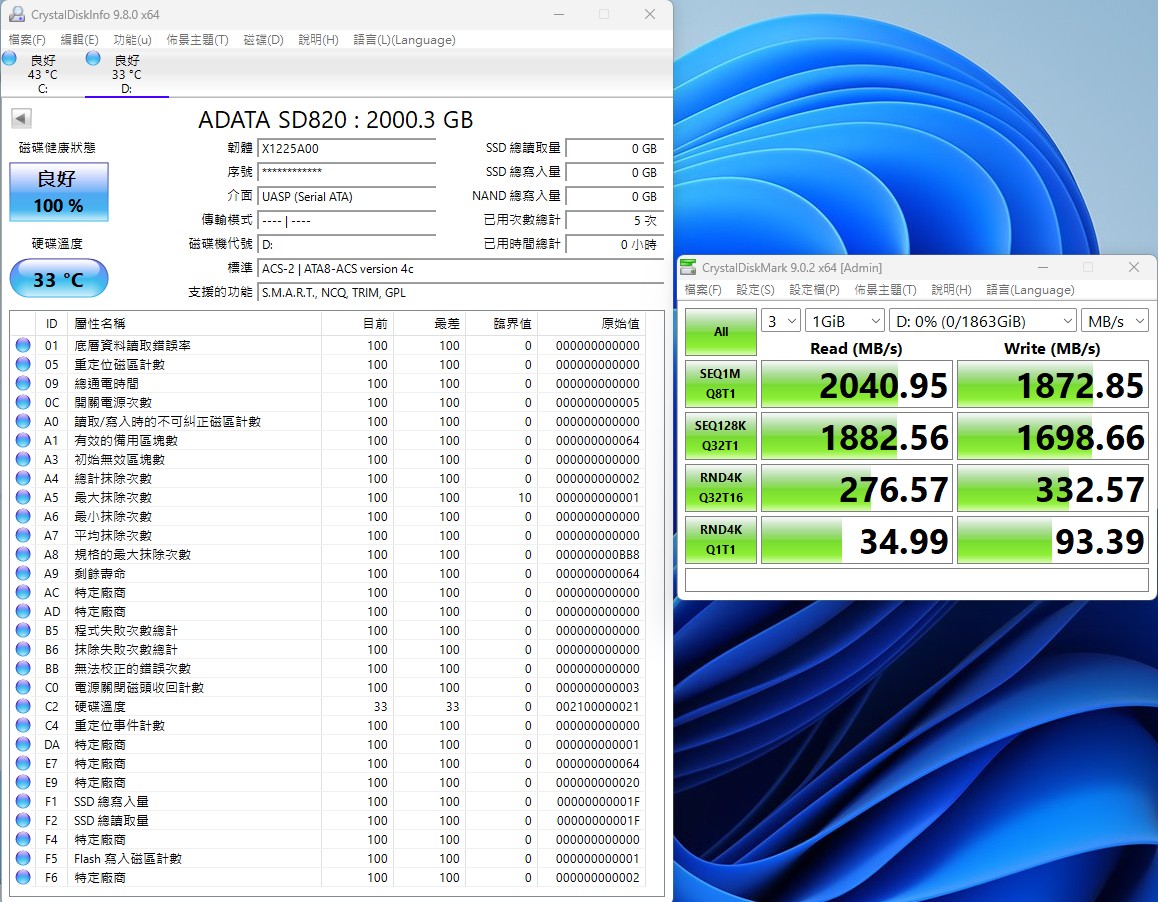Open 佈景主題(T) menu in CrystalDiskMark
This screenshot has width=1158, height=902.
point(885,290)
